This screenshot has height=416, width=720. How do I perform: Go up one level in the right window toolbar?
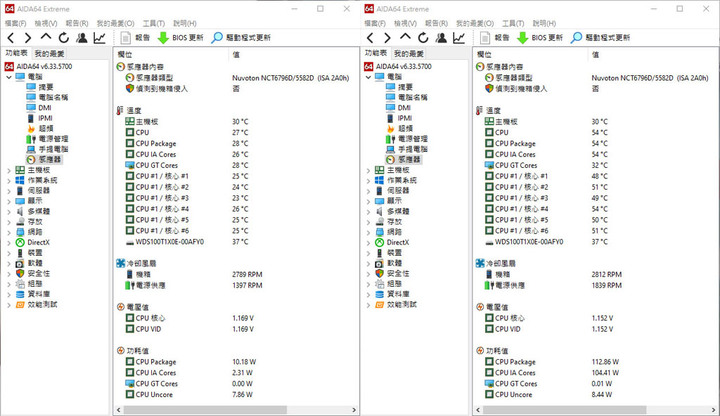pos(405,37)
